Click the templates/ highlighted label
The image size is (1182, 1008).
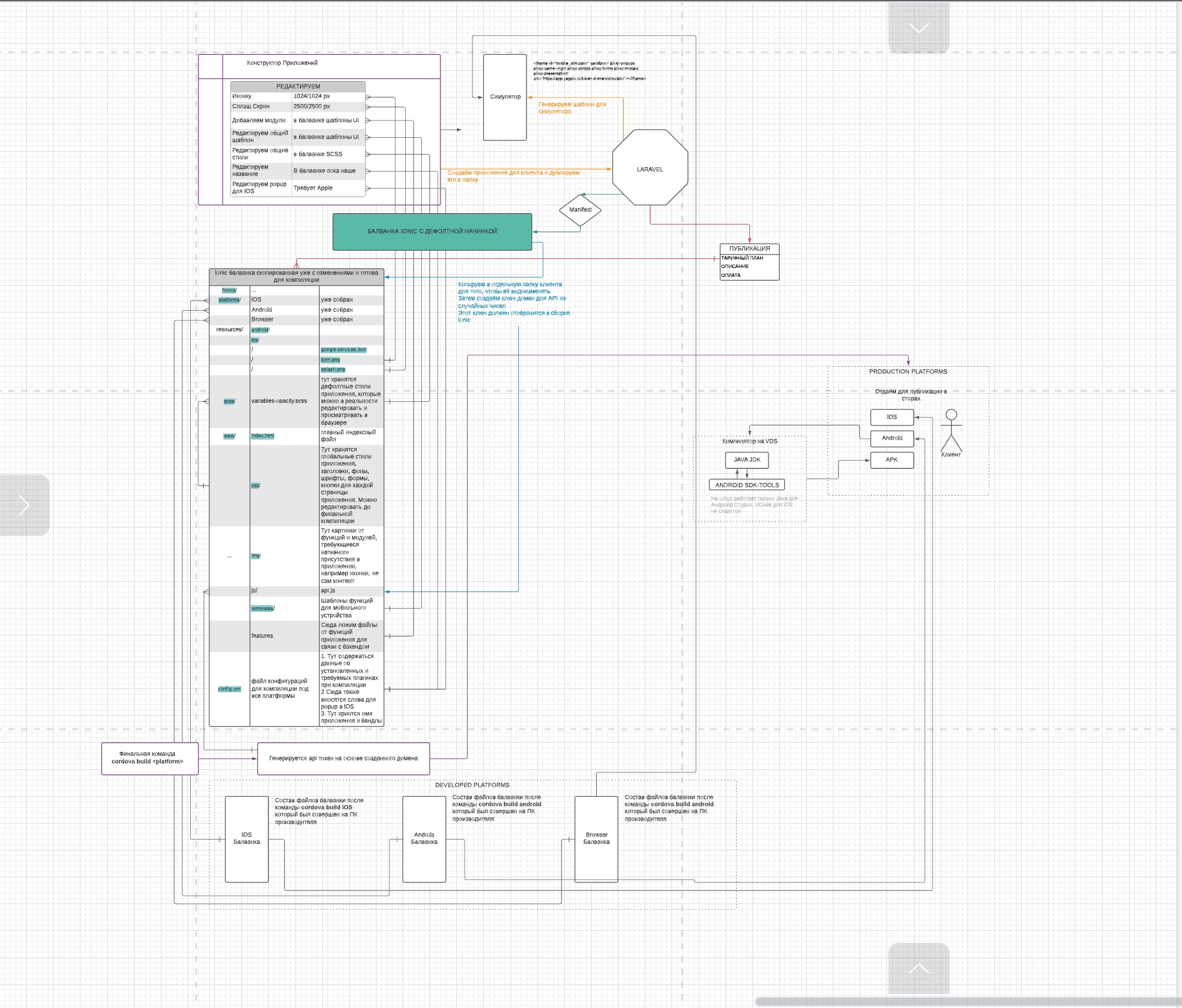coord(262,609)
